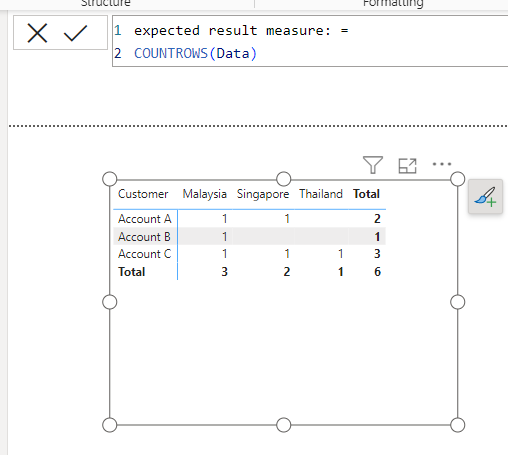Click the Structure ribbon group label
508x455 pixels.
pos(106,3)
